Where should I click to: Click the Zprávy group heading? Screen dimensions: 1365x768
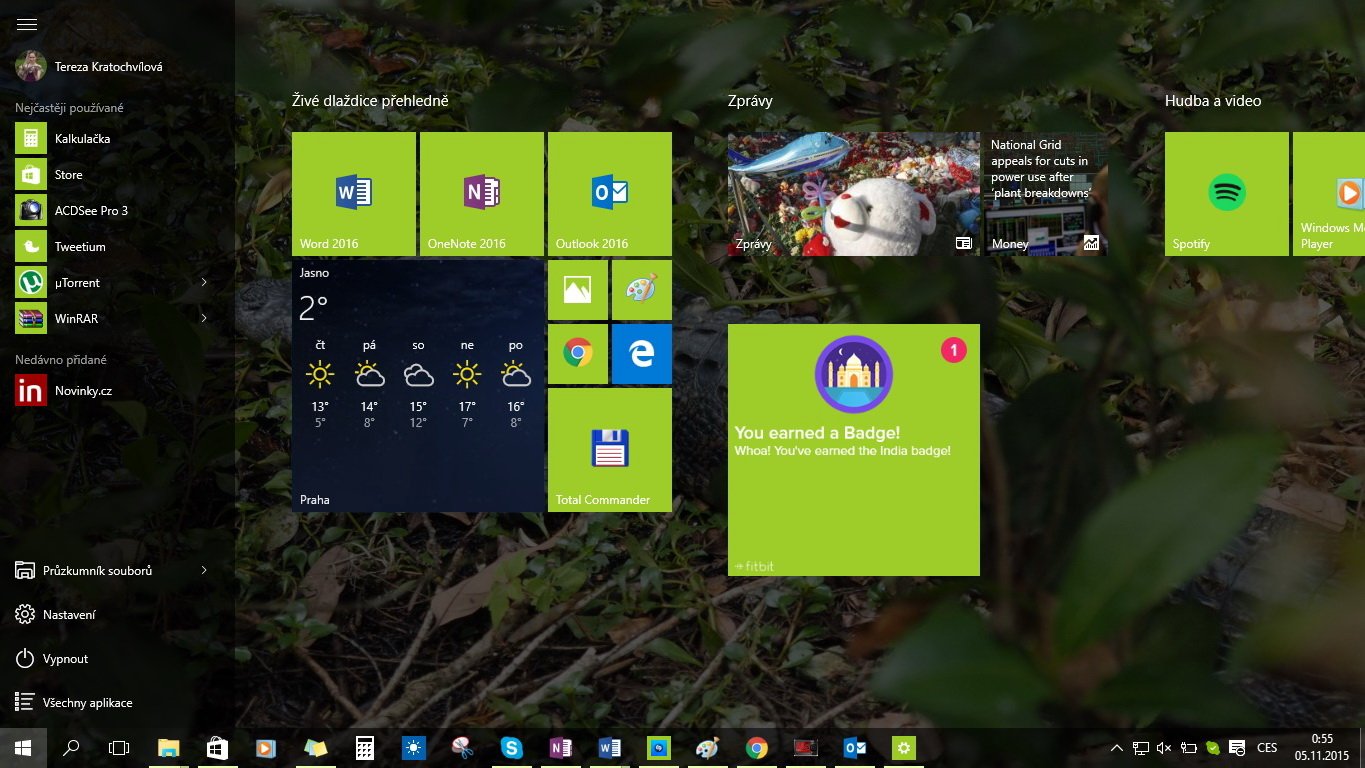750,101
